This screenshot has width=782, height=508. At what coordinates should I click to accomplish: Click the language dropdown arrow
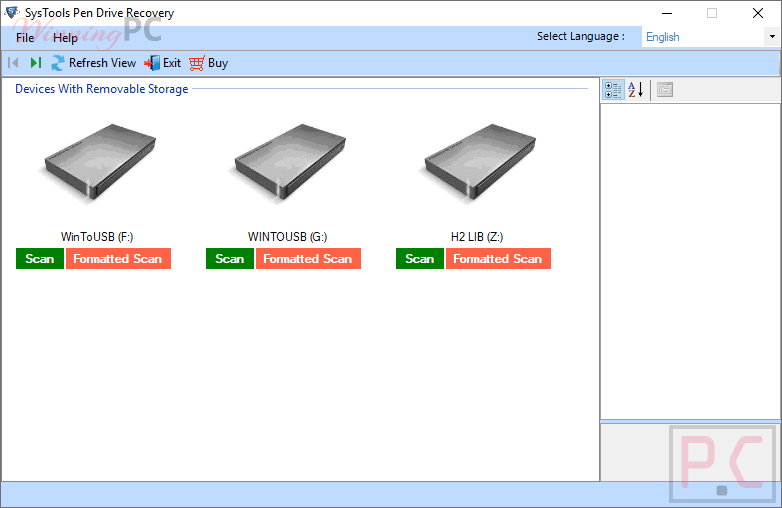772,37
